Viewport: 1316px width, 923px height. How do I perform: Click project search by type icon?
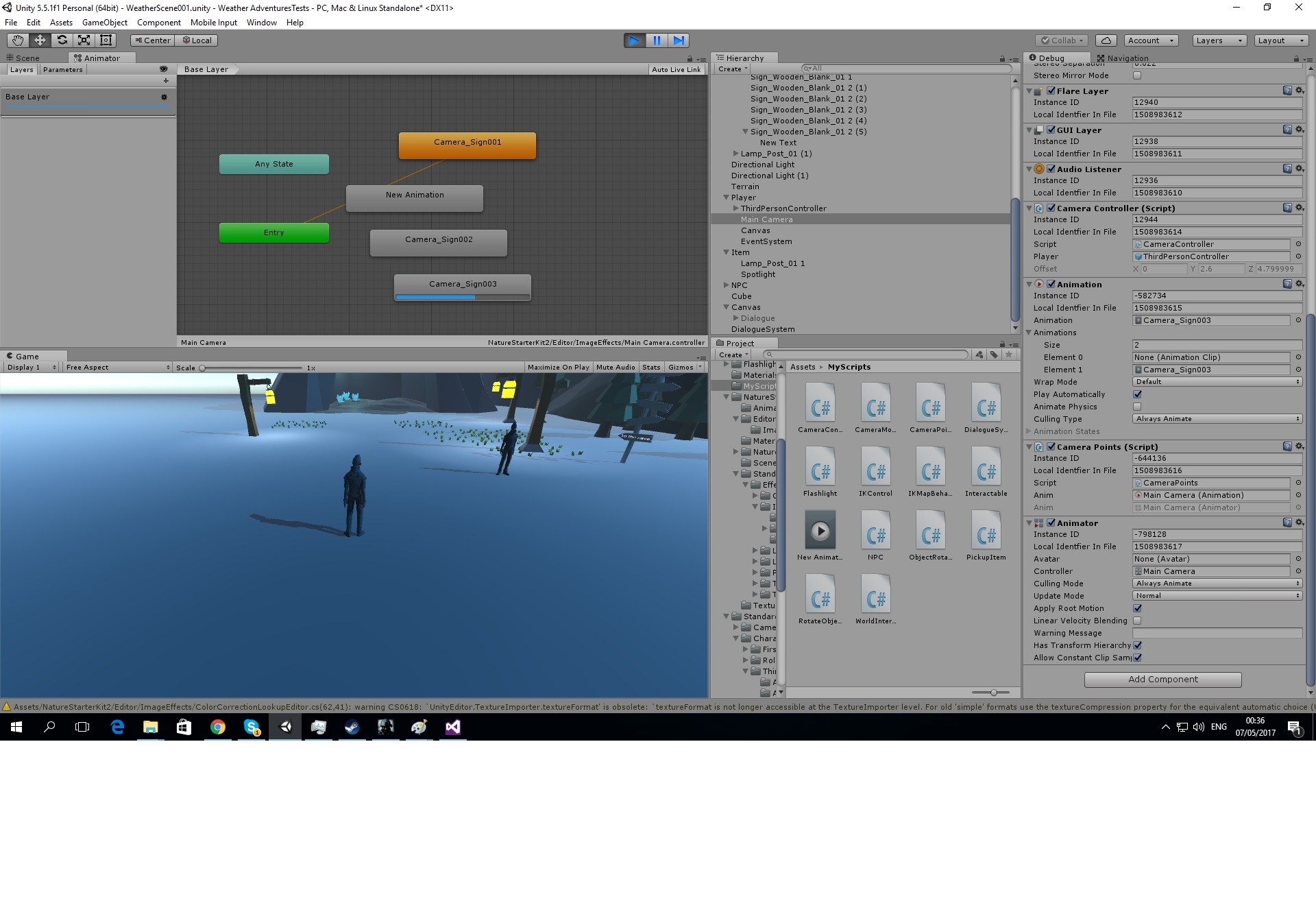[x=979, y=355]
